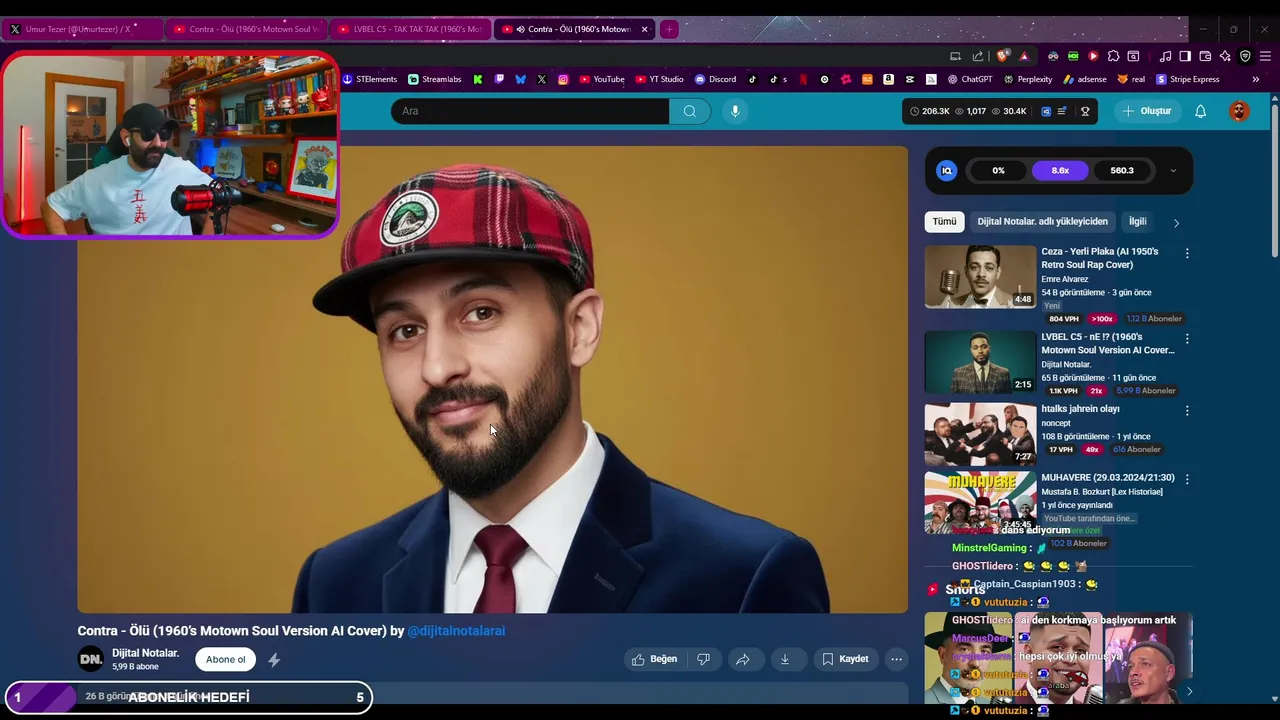Open the Ceza - Yerli Plaka video title
Viewport: 1280px width, 720px height.
[x=1099, y=258]
